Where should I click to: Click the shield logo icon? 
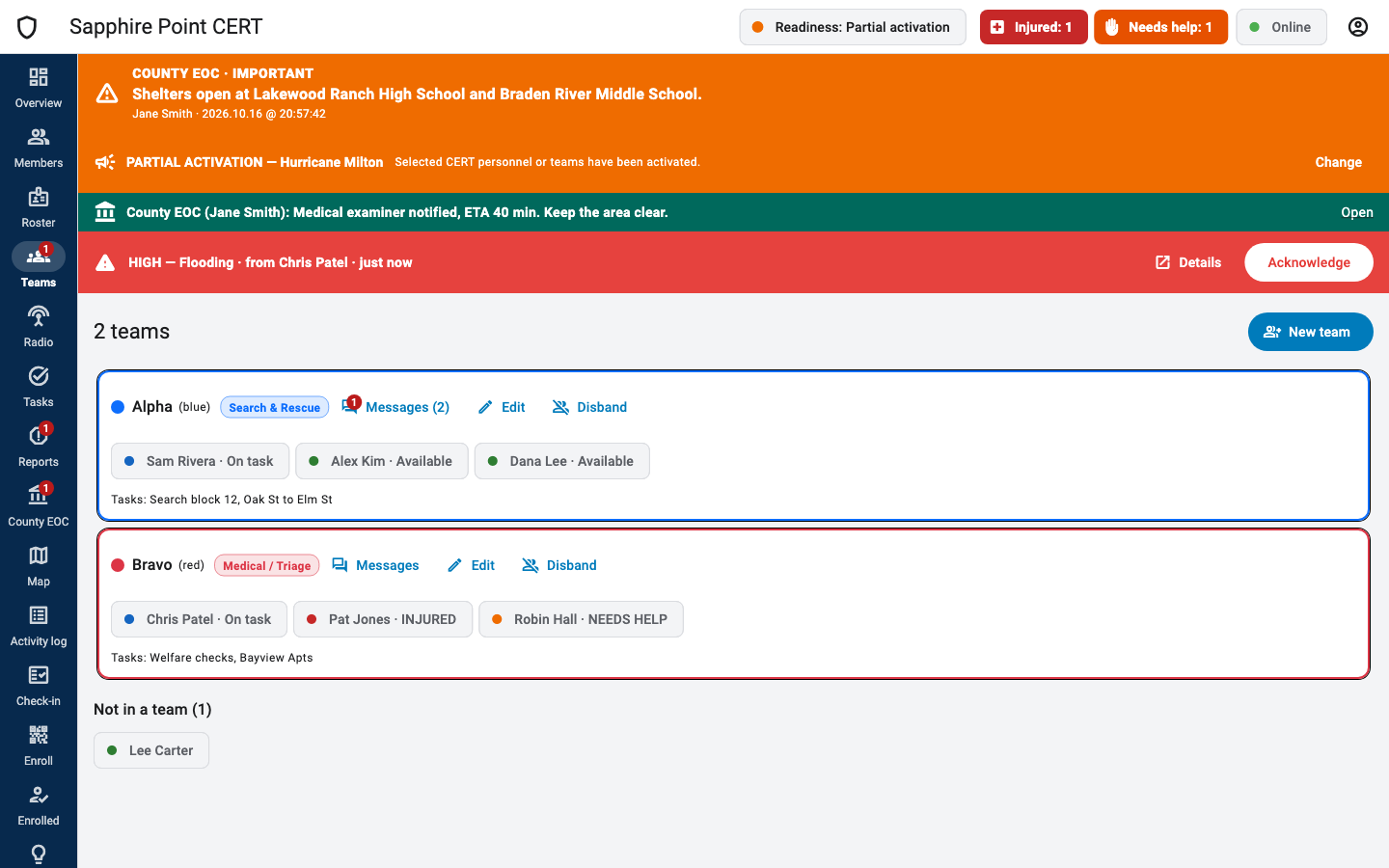pos(27,27)
